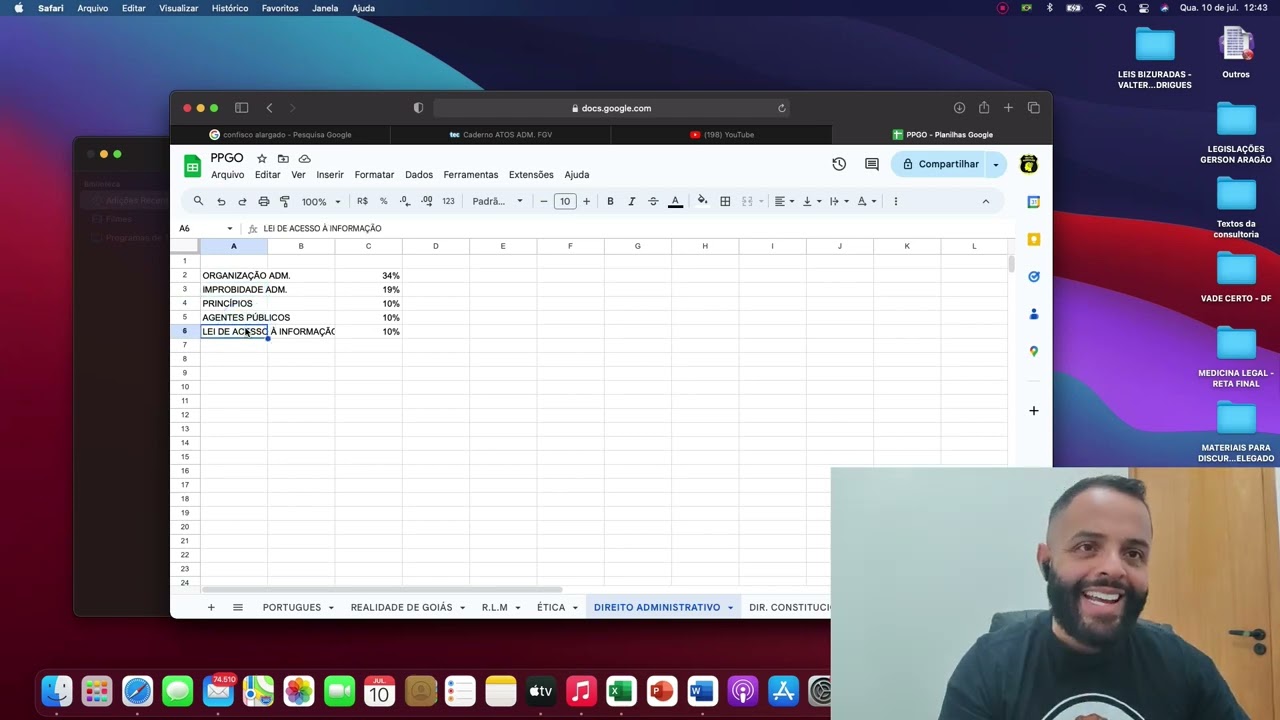Viewport: 1280px width, 720px height.
Task: Click the font size field
Action: [565, 201]
